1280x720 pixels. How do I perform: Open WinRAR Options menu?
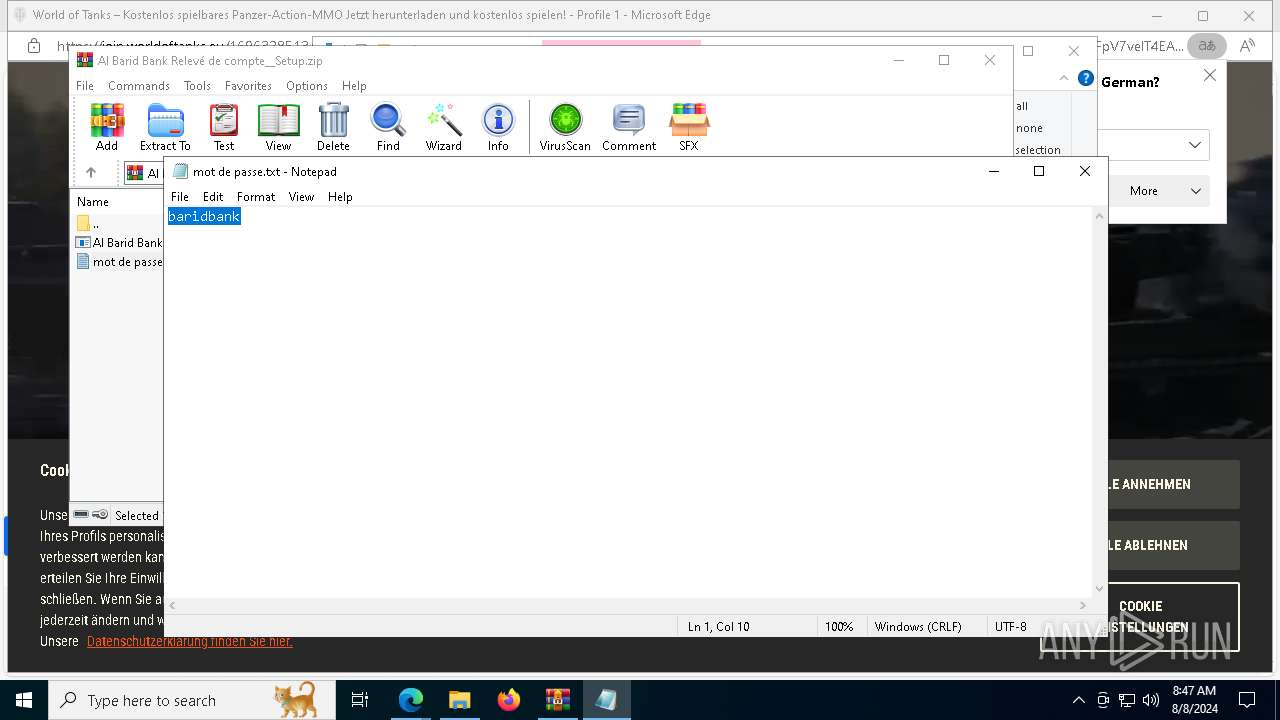(307, 86)
